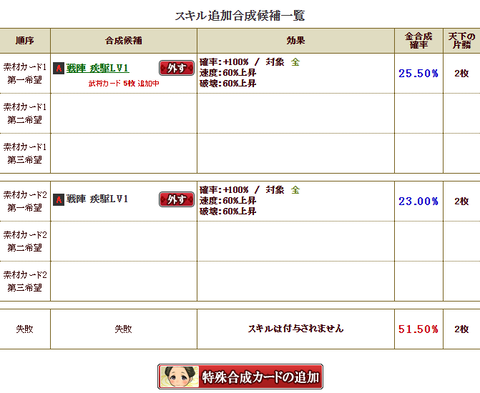This screenshot has width=480, height=393.
Task: Click 素材カード2 第三希望 row label
Action: pyautogui.click(x=25, y=281)
